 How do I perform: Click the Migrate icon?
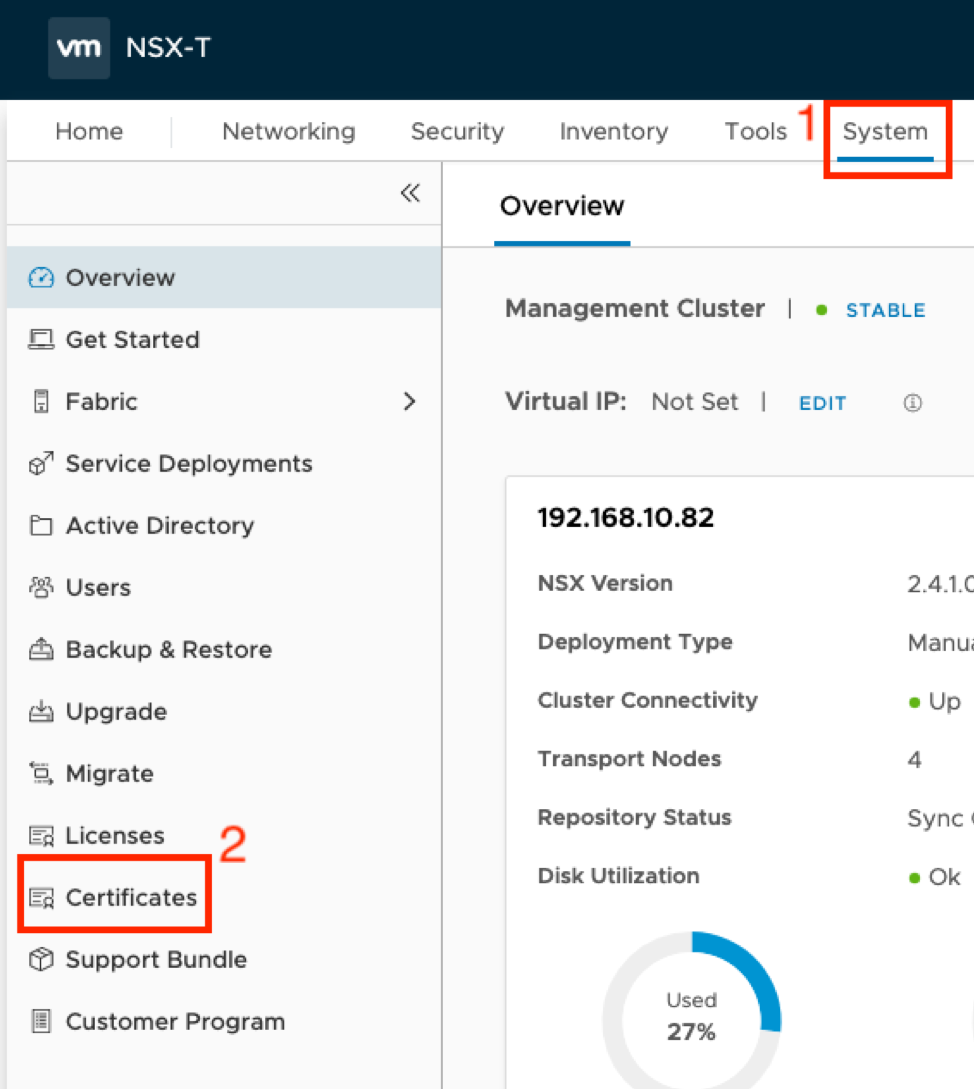pos(41,773)
